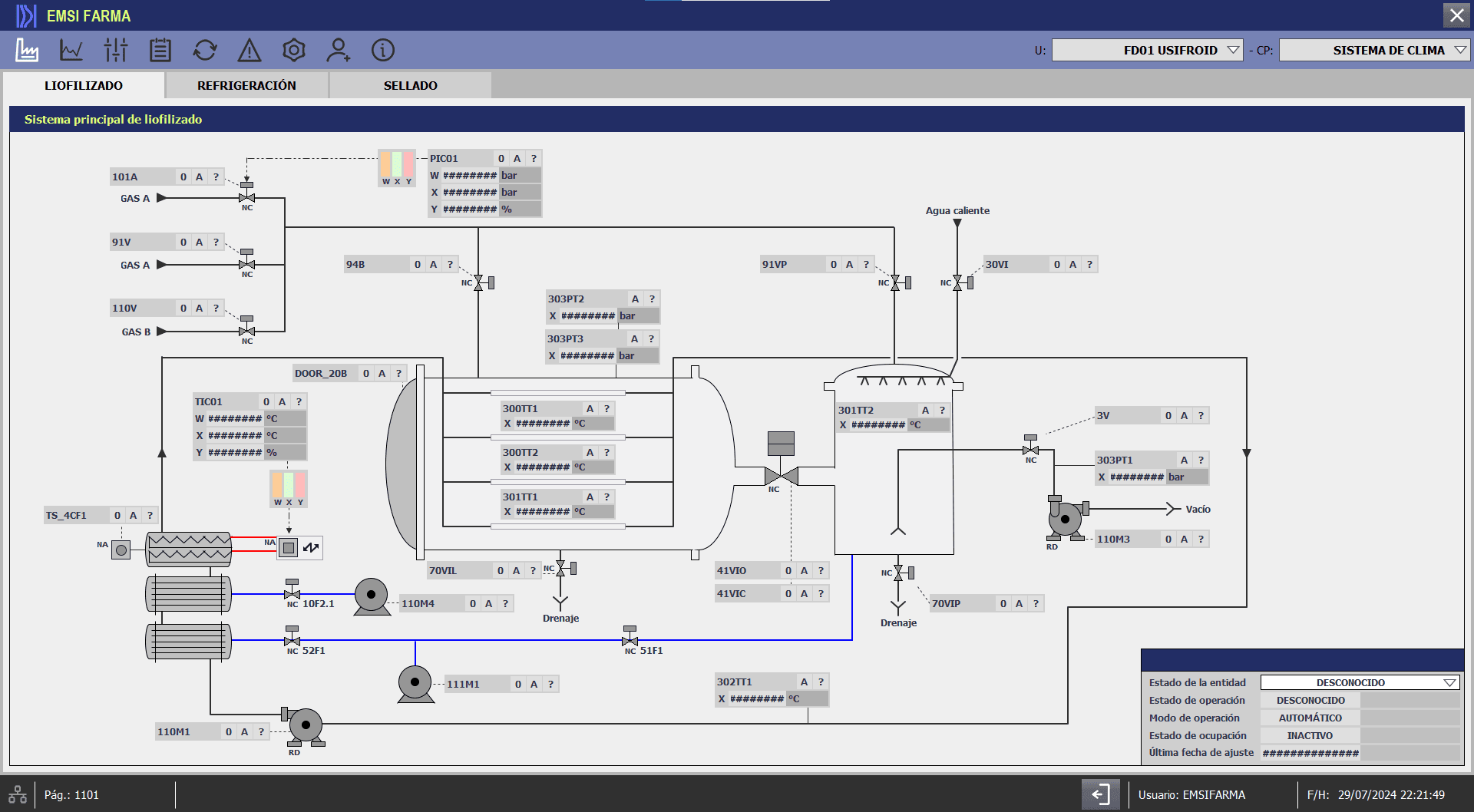Image resolution: width=1474 pixels, height=812 pixels.
Task: Click the 303PT1 X pressure value
Action: (1137, 477)
